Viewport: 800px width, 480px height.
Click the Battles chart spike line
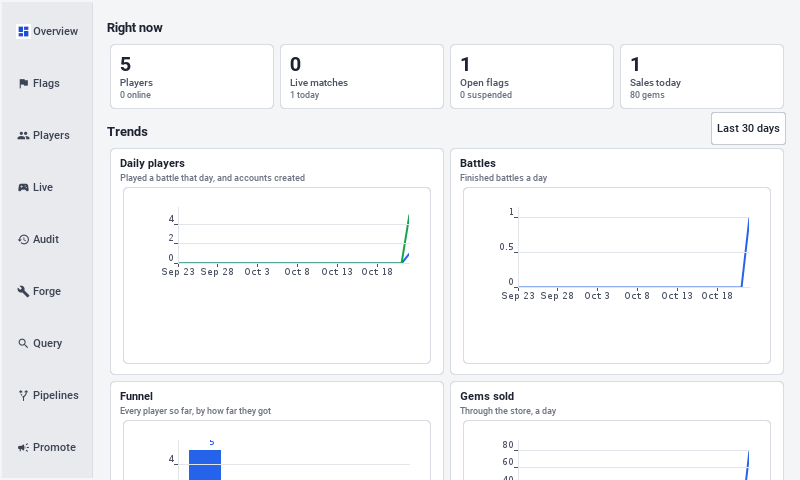pos(745,252)
